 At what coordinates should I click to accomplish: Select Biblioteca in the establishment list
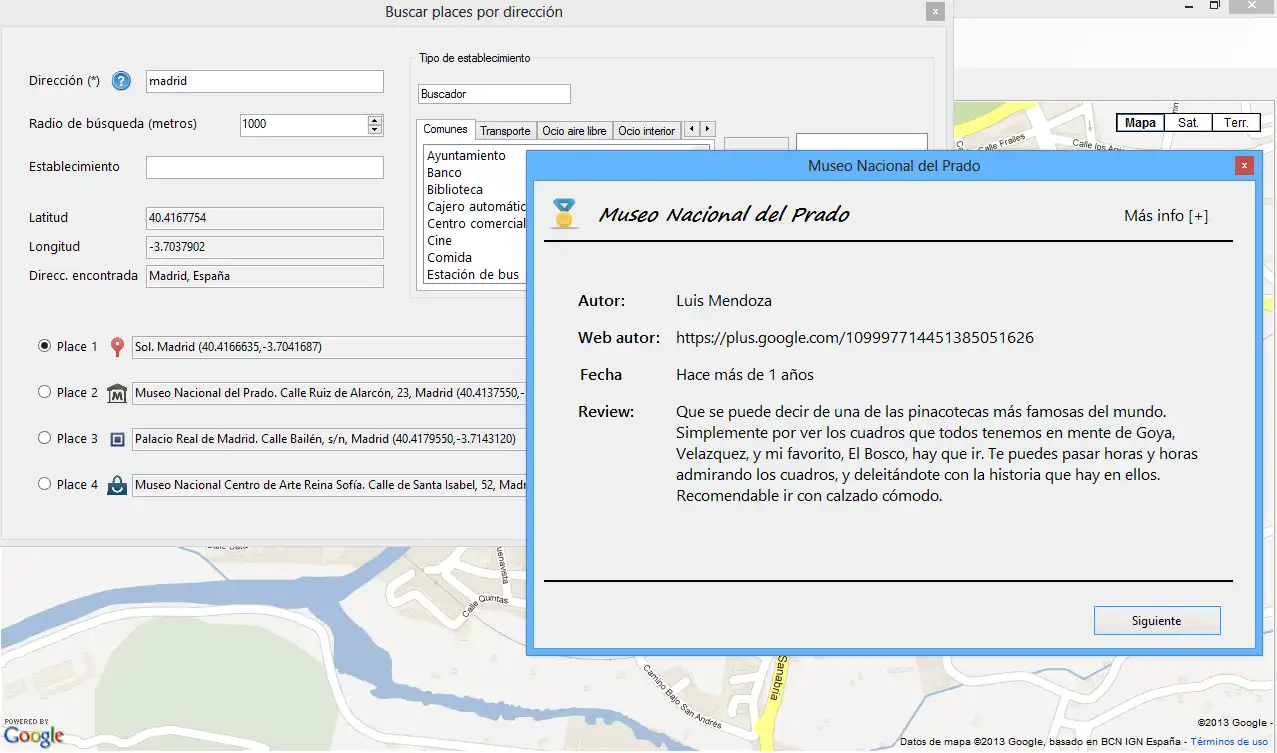pos(455,190)
